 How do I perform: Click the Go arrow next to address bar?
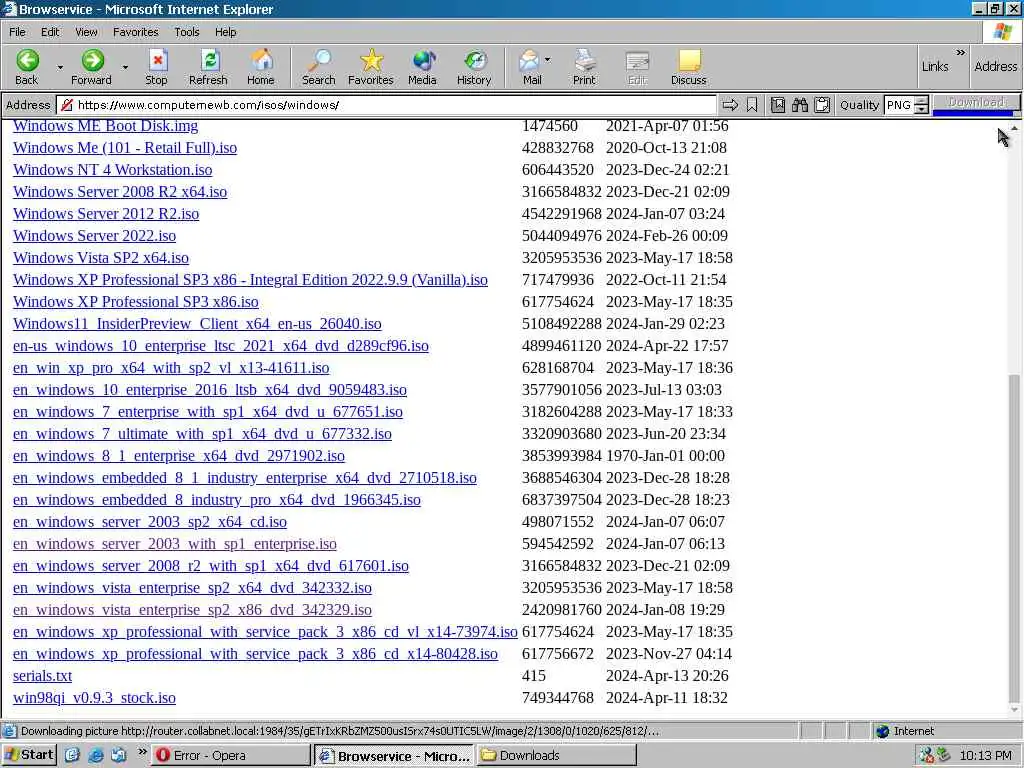click(x=730, y=104)
